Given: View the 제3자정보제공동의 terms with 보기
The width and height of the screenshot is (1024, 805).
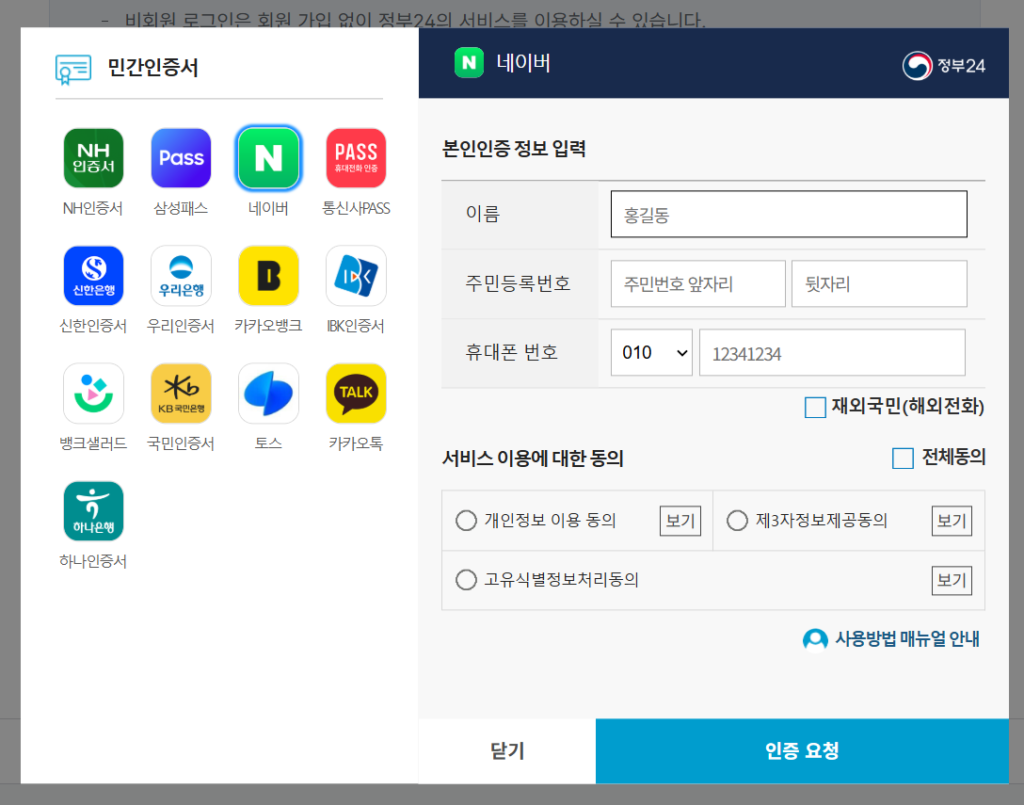Looking at the screenshot, I should click(x=952, y=521).
